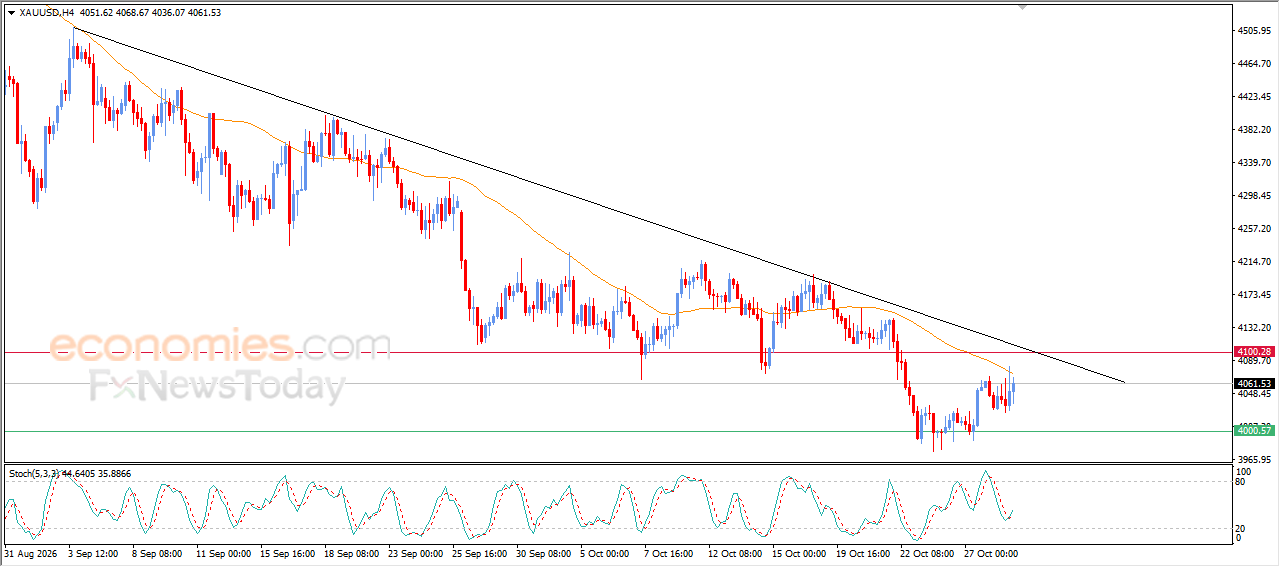1280x567 pixels.
Task: Open the dropdown arrow beside XAUUSD,H4
Action: click(x=11, y=13)
